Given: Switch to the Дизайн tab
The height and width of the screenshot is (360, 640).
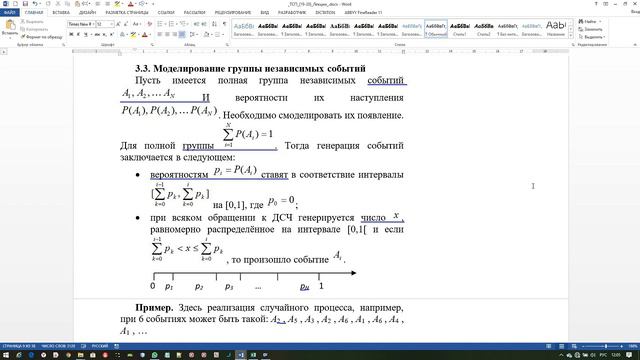Looking at the screenshot, I should point(87,13).
